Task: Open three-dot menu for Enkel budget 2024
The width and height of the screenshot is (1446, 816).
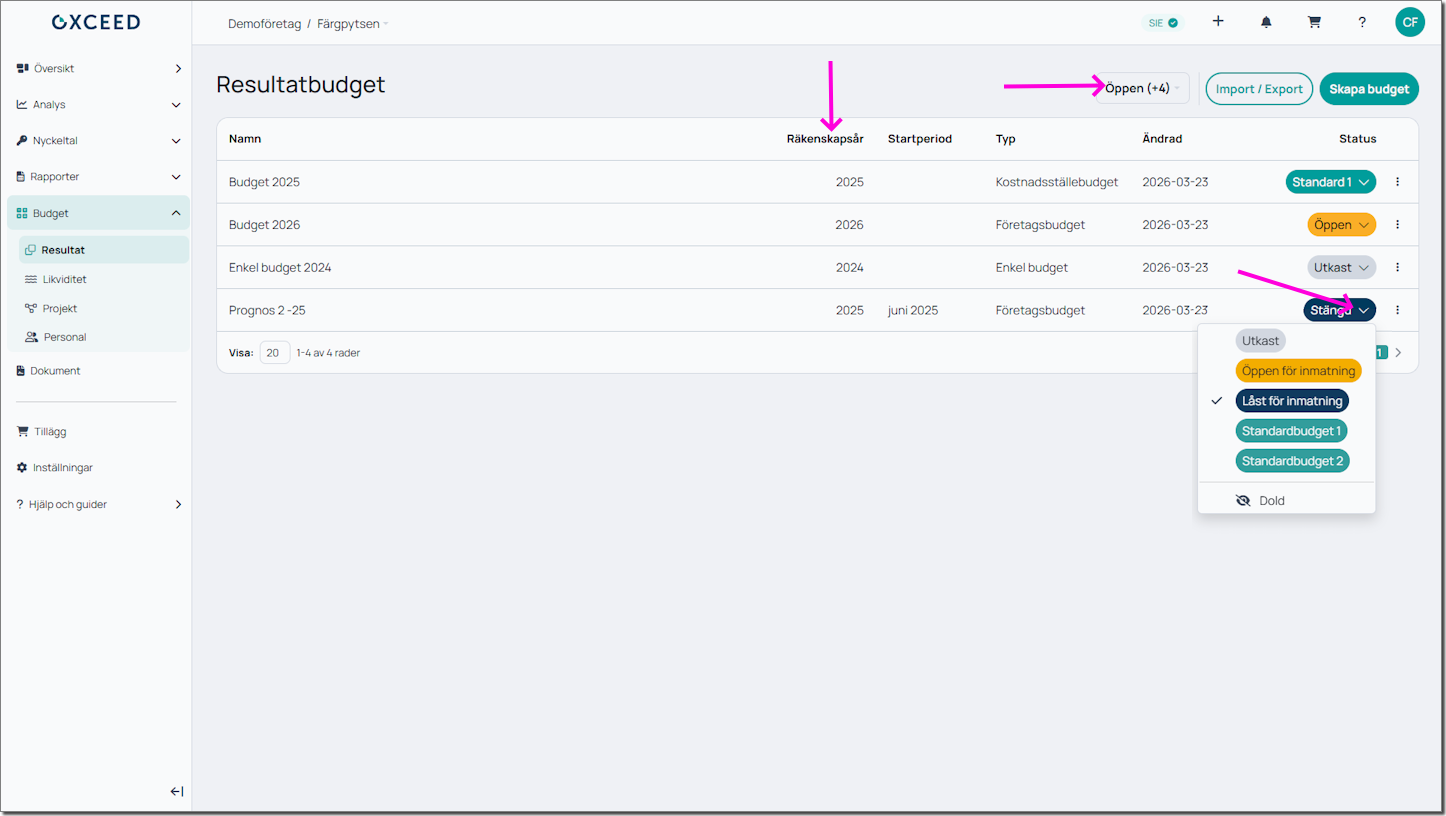Action: pos(1397,267)
